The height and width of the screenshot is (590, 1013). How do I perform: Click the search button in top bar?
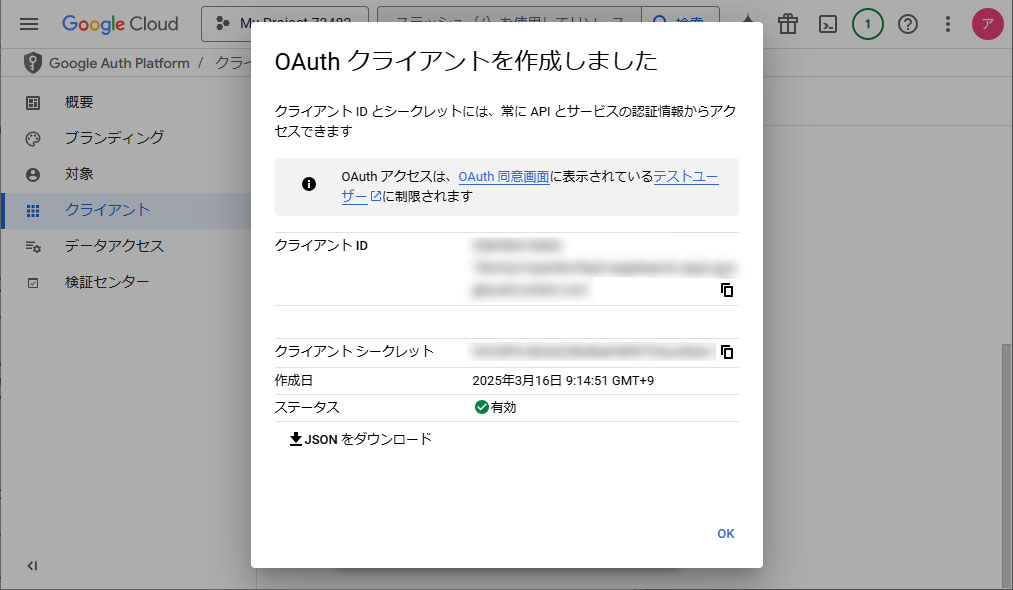tap(680, 24)
